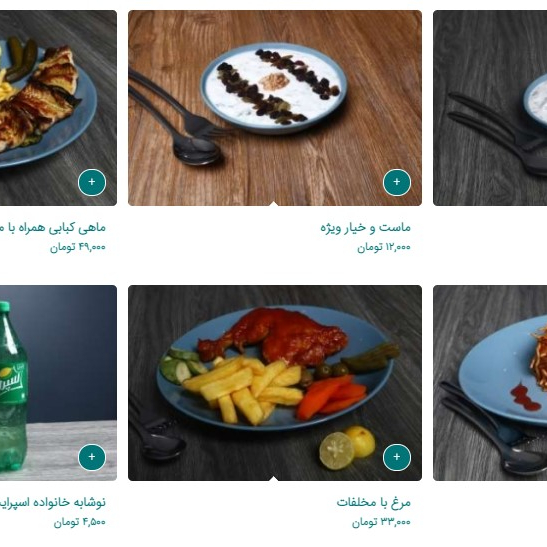Open the ماهی کبابی dish title

pyautogui.click(x=52, y=228)
